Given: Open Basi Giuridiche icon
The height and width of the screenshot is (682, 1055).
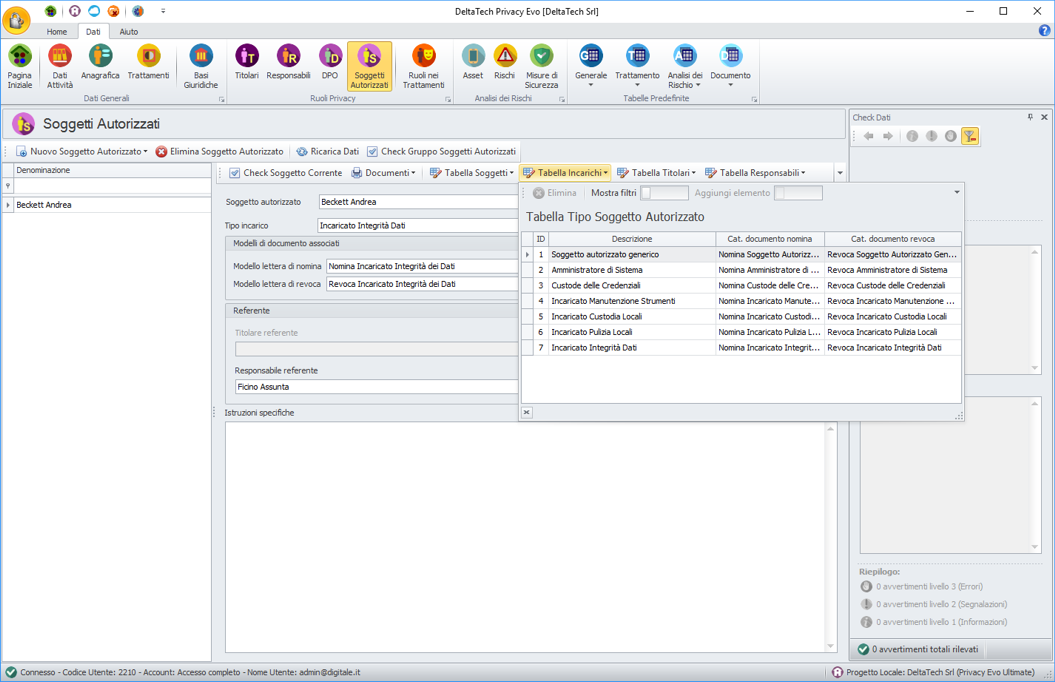Looking at the screenshot, I should pos(201,67).
